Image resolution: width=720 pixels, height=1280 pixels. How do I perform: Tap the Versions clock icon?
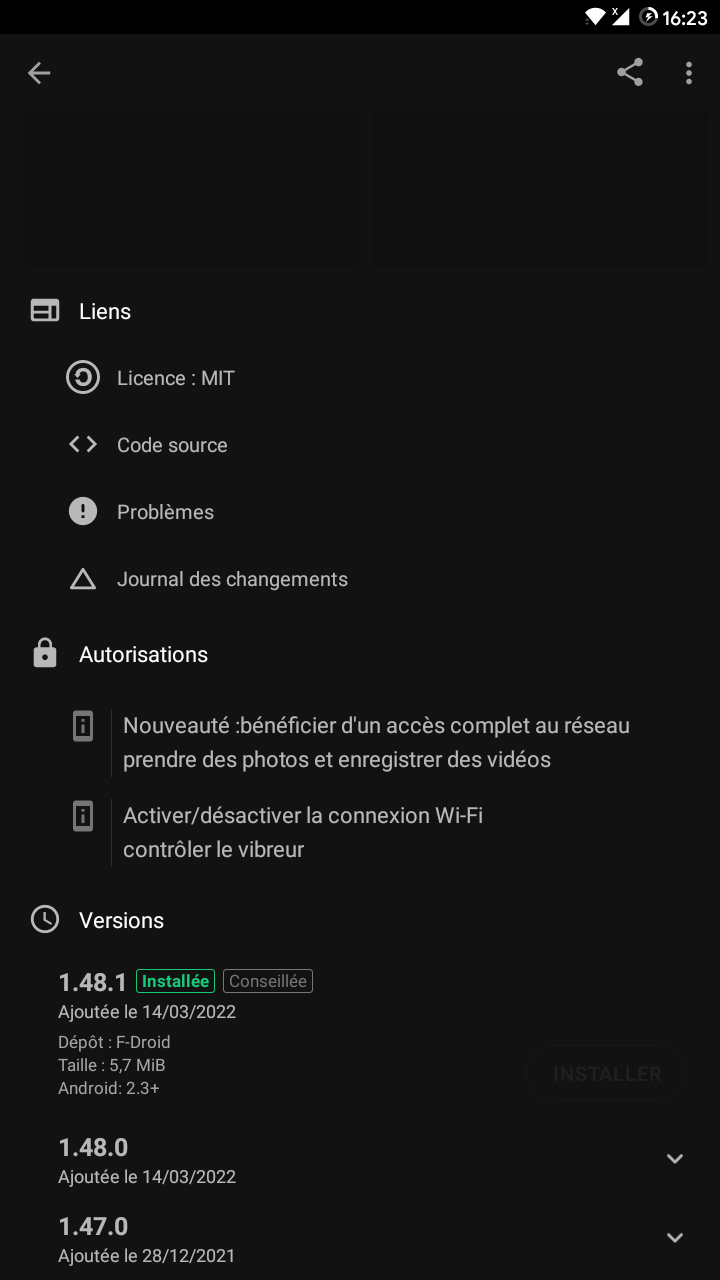click(x=44, y=919)
